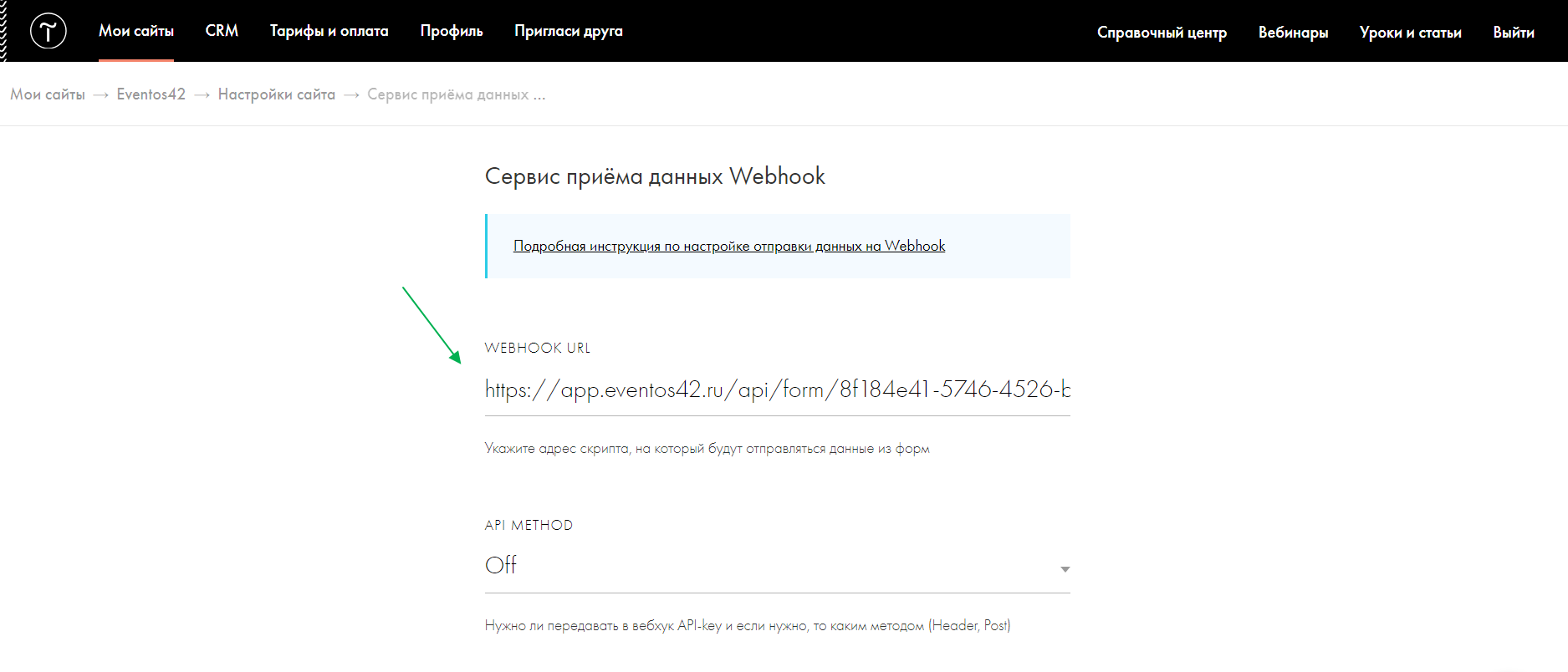Click the WEBHOOK URL field label
The height and width of the screenshot is (672, 1568).
537,348
